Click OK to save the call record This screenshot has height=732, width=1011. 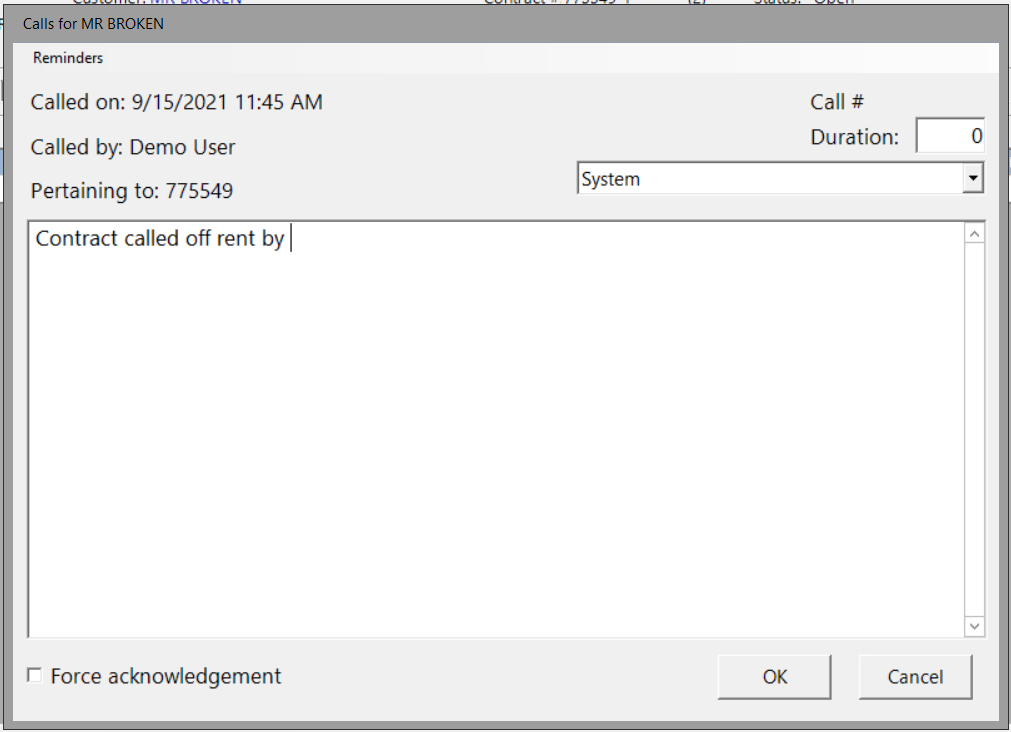coord(774,676)
